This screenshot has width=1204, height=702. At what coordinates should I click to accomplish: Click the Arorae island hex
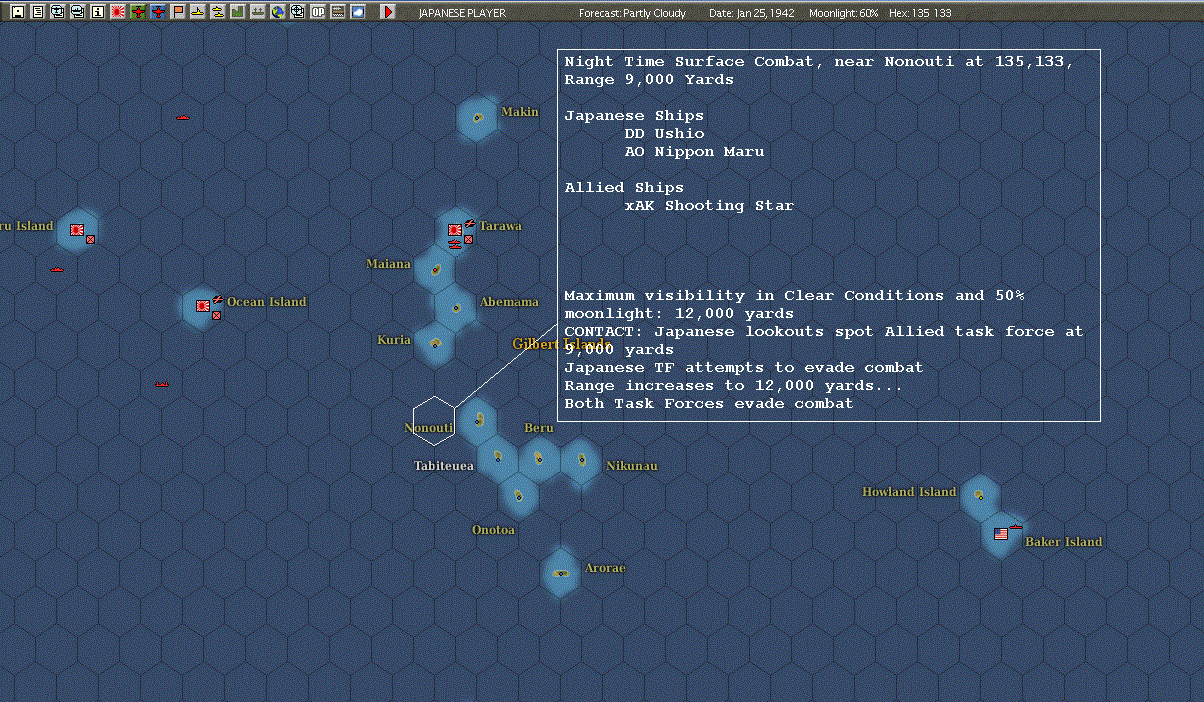click(x=561, y=572)
